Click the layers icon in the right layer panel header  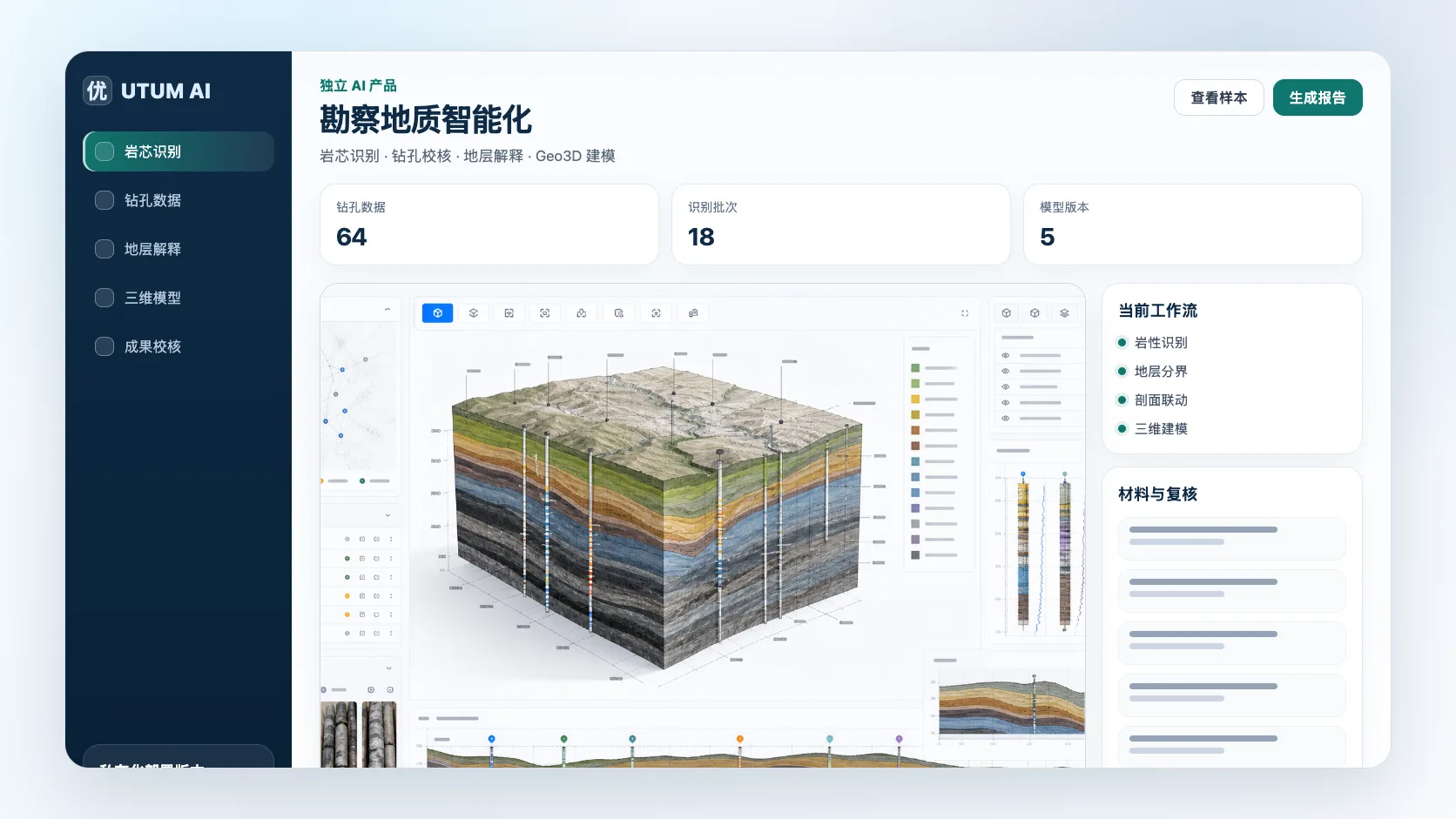[1064, 313]
